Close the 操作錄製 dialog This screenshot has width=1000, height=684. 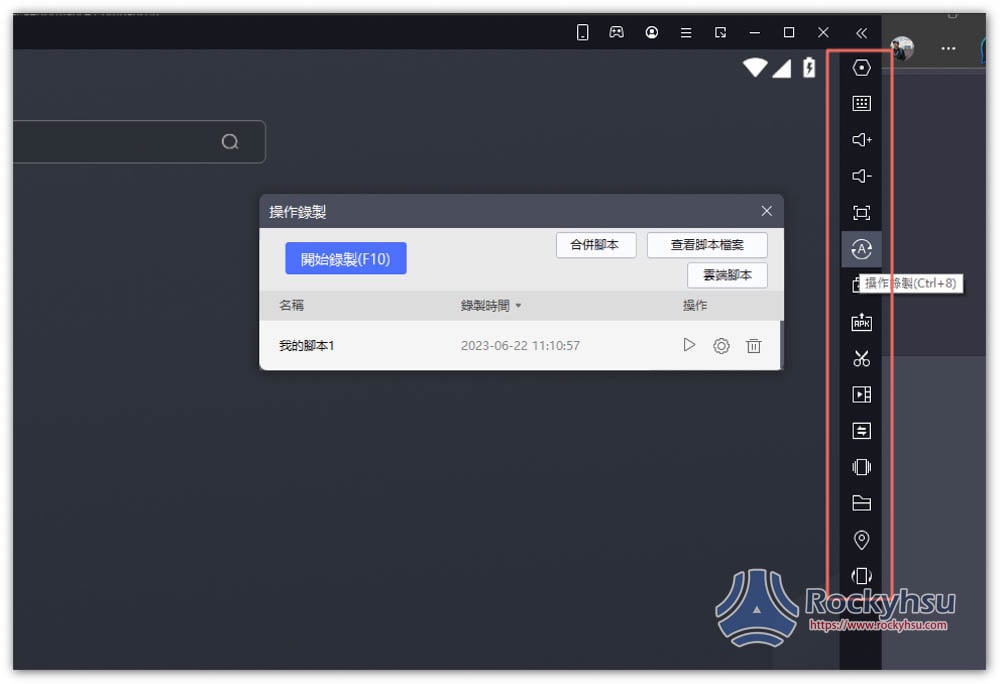click(767, 211)
